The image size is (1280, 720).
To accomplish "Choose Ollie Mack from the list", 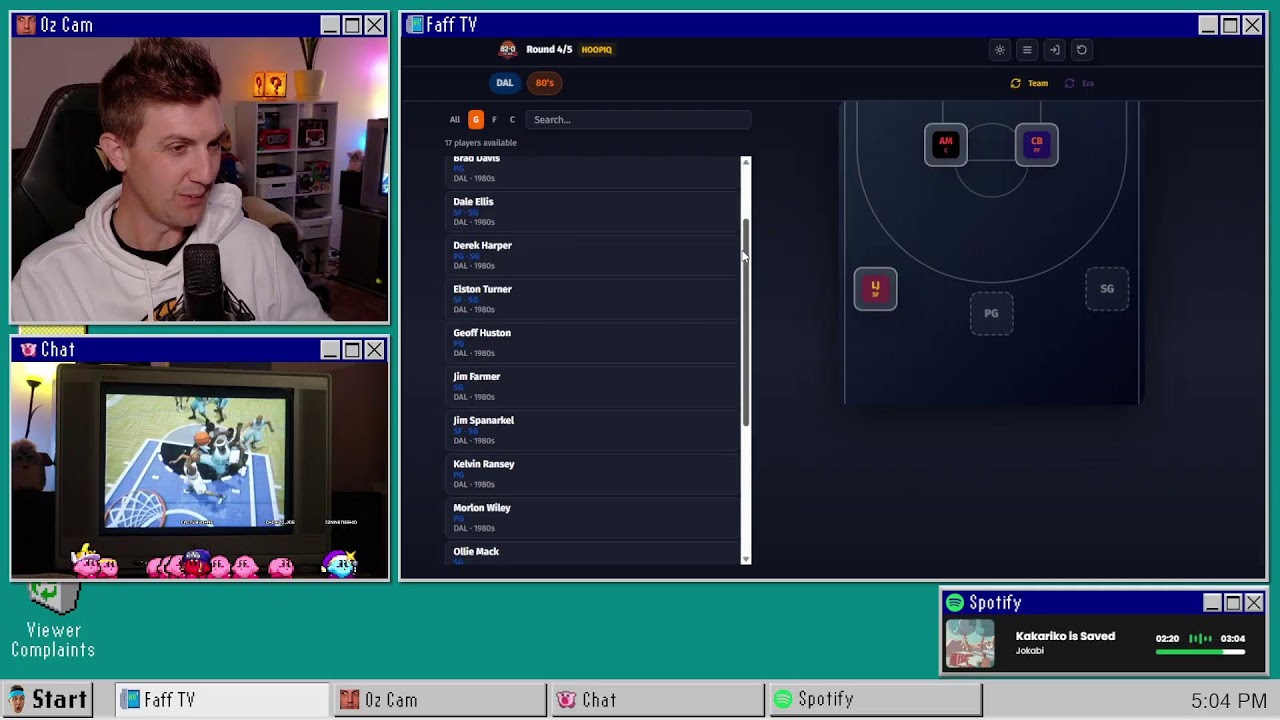I will click(594, 555).
